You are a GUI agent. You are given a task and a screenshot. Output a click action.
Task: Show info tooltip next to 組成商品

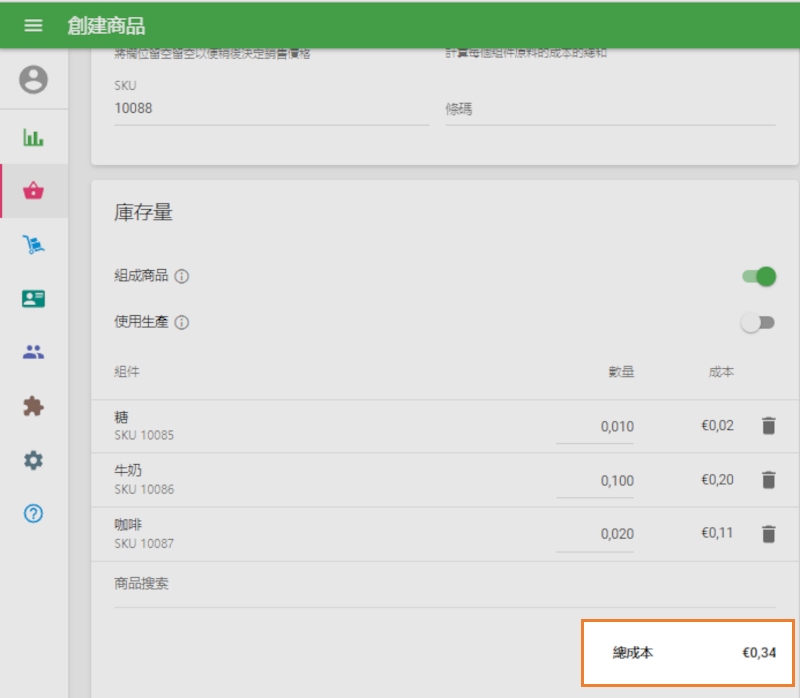coord(183,277)
